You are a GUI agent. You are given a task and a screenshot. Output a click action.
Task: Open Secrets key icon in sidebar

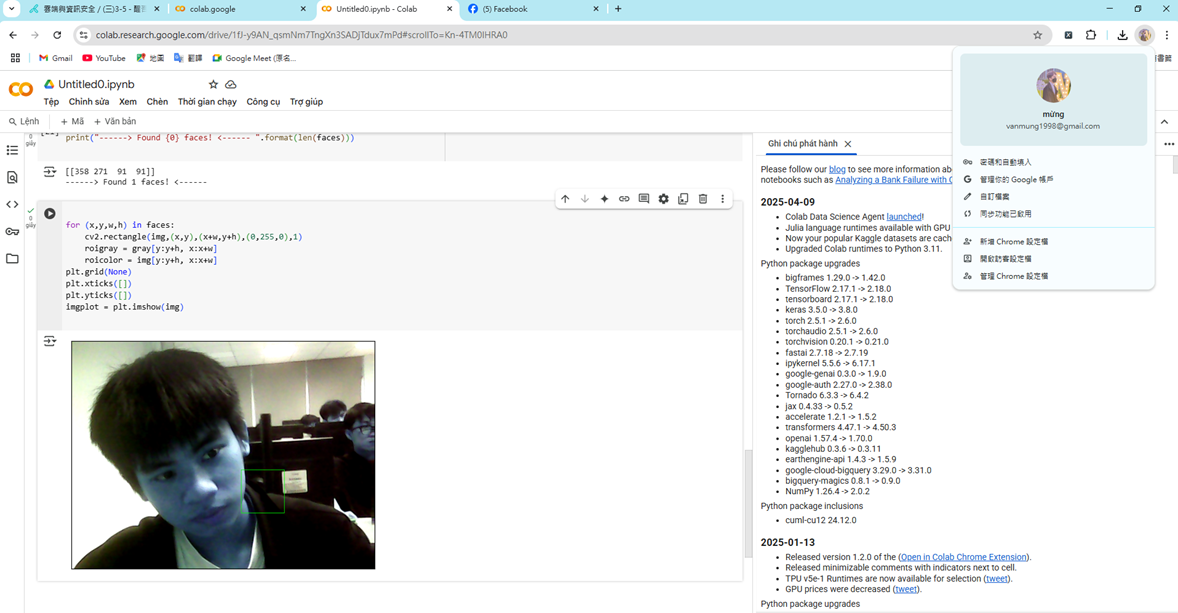click(12, 232)
